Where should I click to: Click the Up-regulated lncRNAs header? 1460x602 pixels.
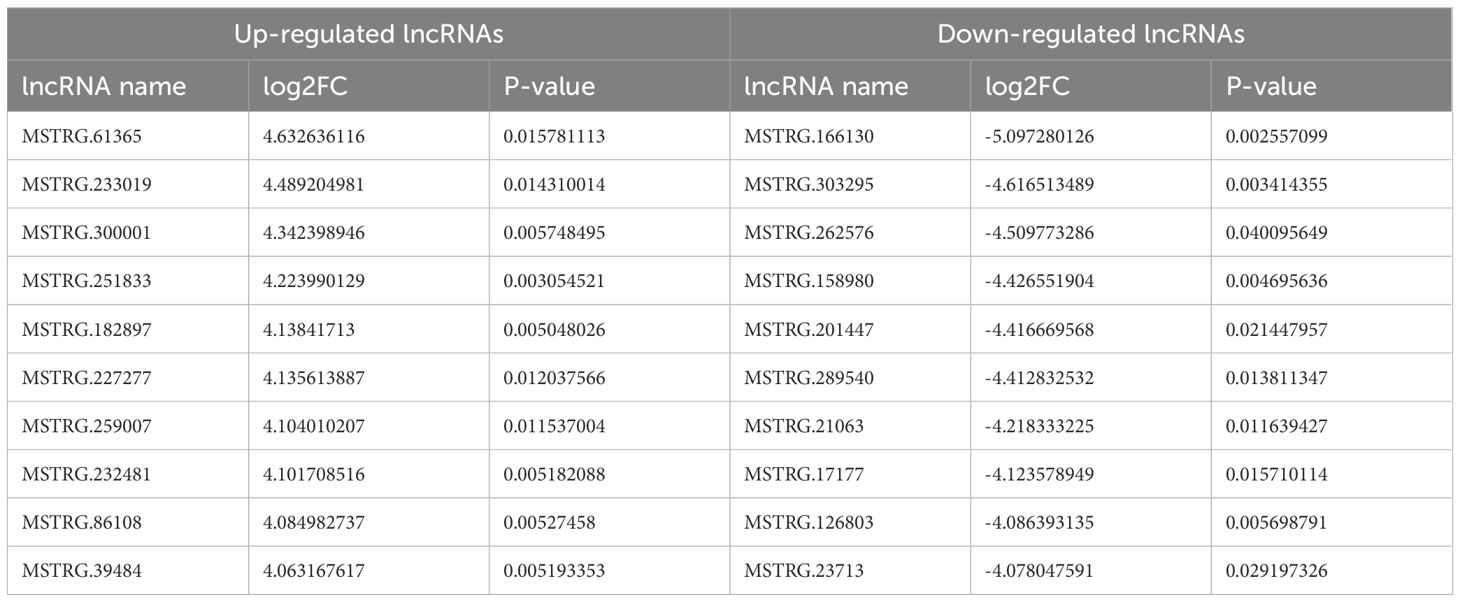[368, 34]
